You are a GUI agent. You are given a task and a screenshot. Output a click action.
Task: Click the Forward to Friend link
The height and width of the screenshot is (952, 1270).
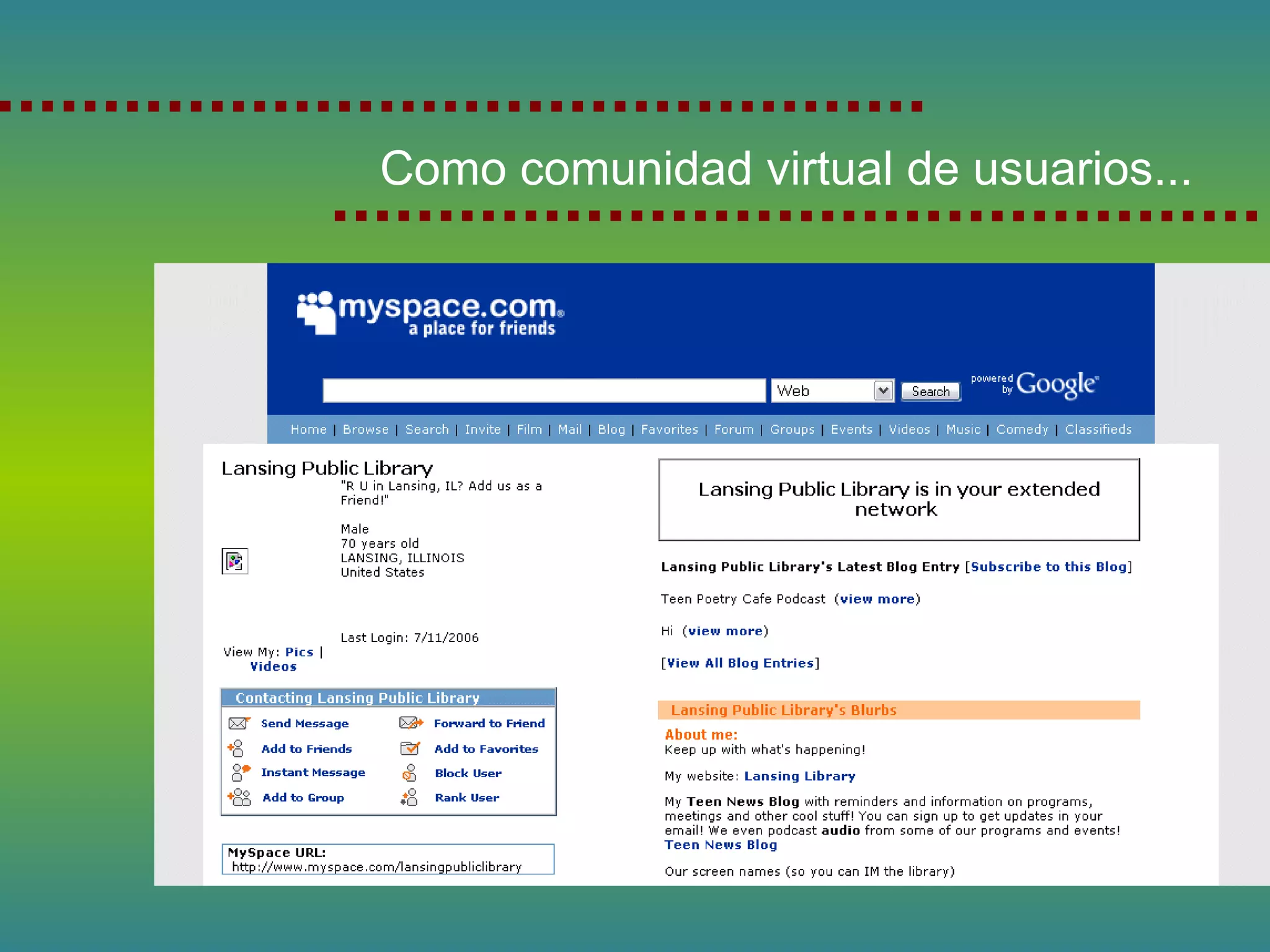click(x=489, y=723)
